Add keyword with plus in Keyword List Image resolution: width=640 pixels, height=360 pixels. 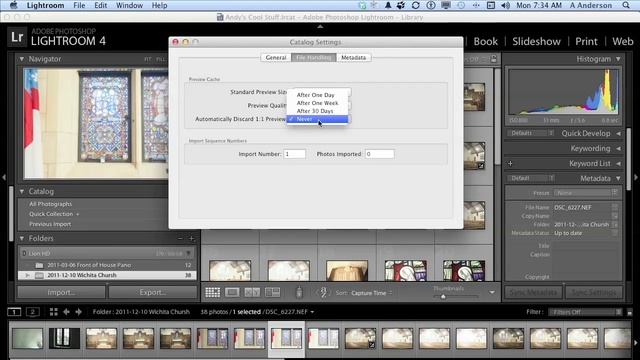[x=510, y=164]
